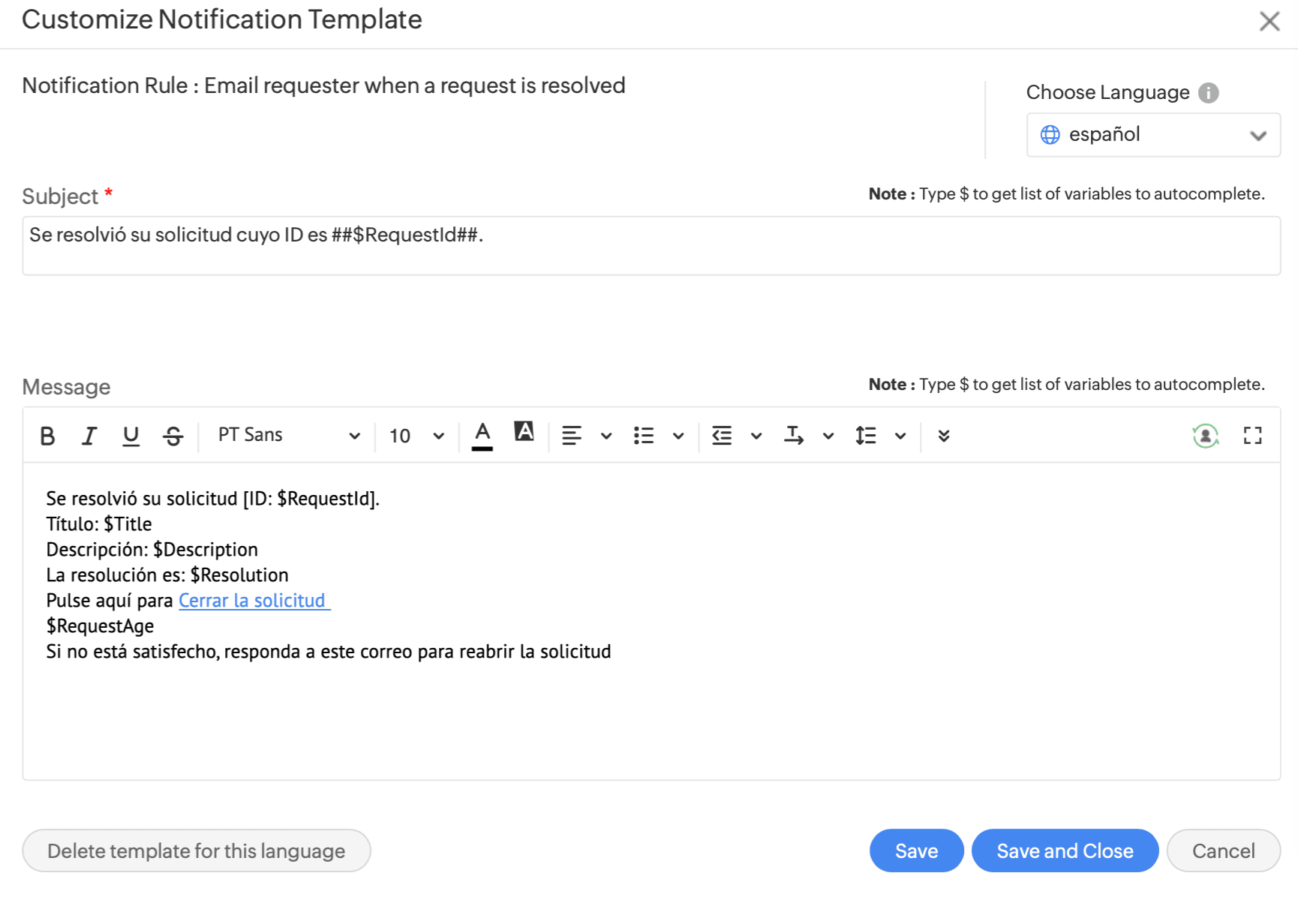Apply italic formatting to message text
1298x924 pixels.
tap(89, 436)
